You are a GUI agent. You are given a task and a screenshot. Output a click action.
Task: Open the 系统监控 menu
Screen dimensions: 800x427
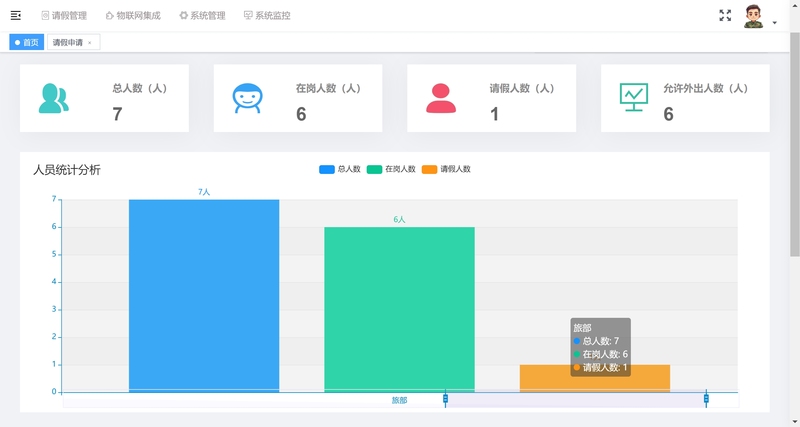pos(267,16)
